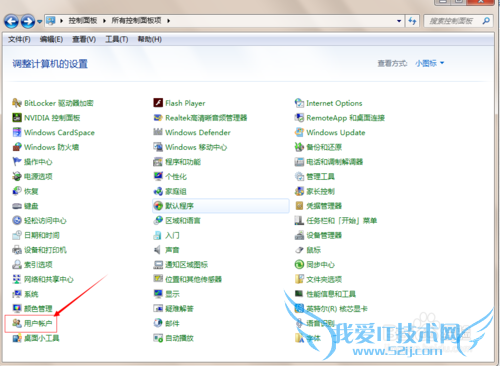Expand recent pages dropdown beside Forward
The width and height of the screenshot is (500, 366).
[40, 21]
